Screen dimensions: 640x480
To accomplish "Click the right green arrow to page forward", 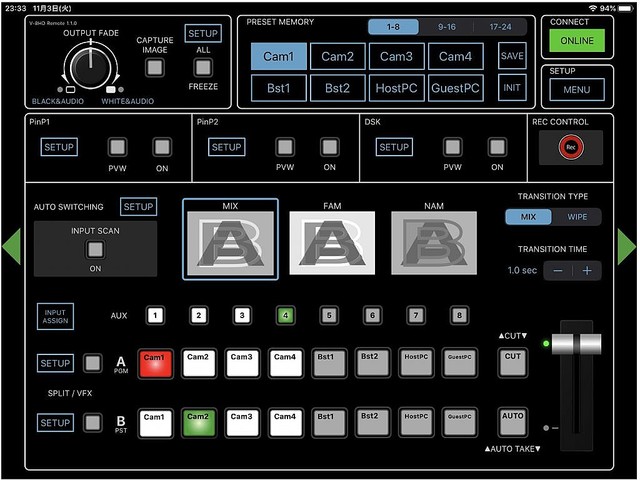I will 627,246.
